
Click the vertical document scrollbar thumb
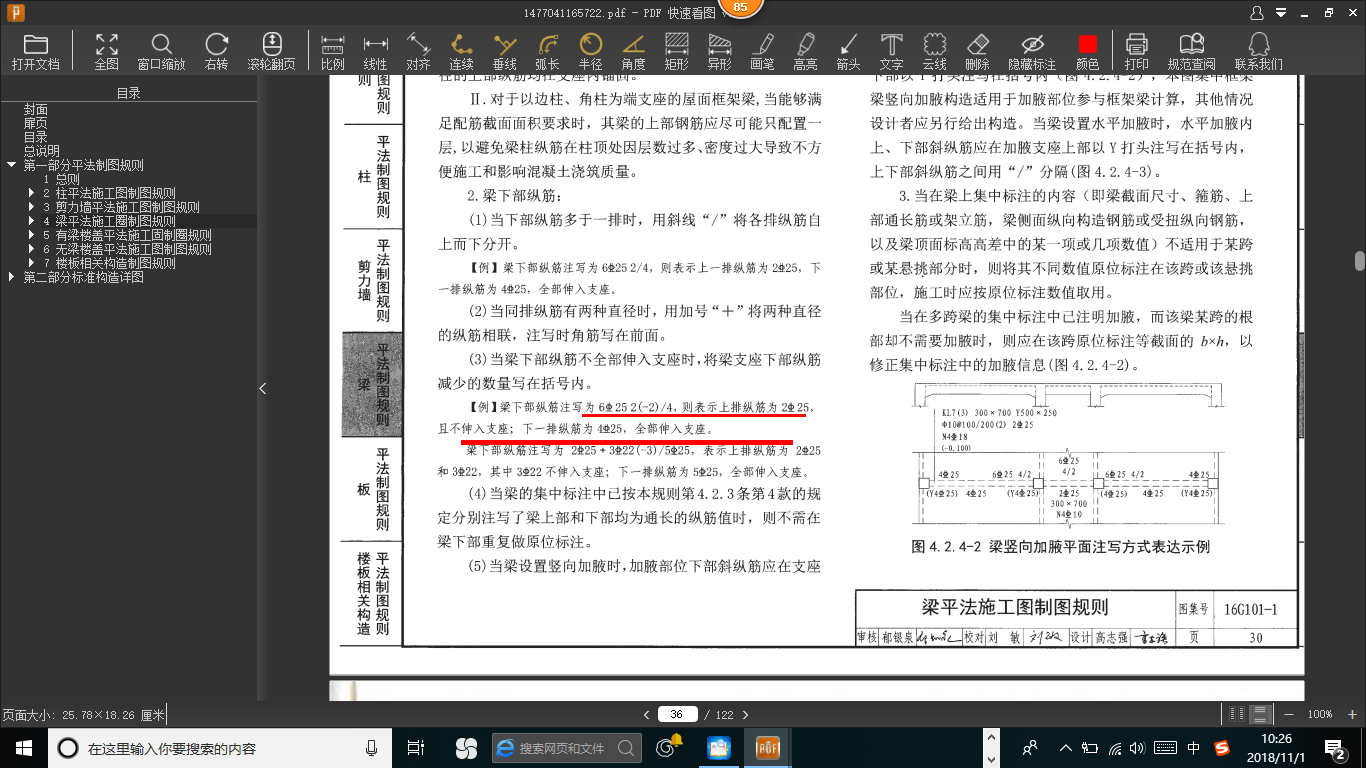click(x=1359, y=261)
